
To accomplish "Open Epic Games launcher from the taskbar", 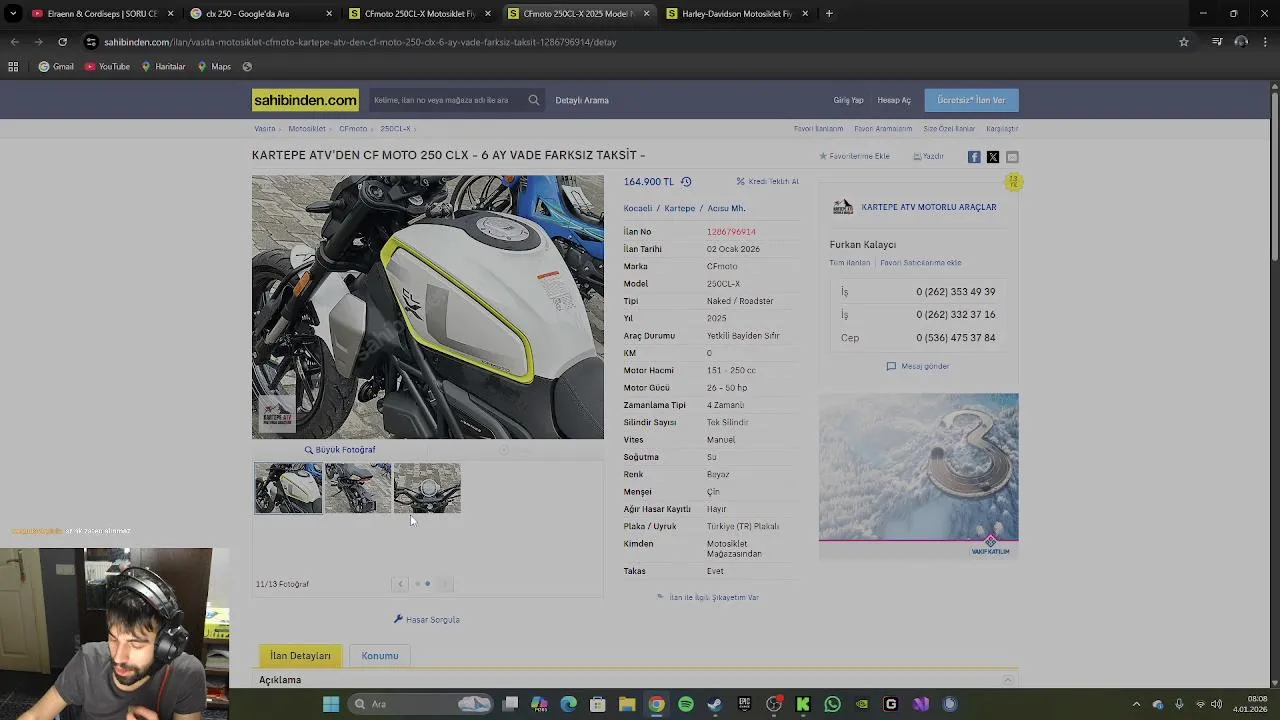I will [x=744, y=704].
